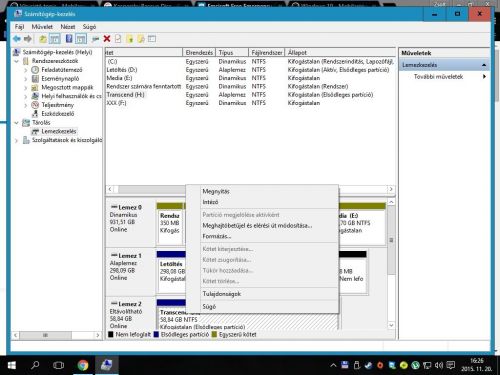500x375 pixels.
Task: Collapse the Rendszereszközök tree node
Action: 16,61
